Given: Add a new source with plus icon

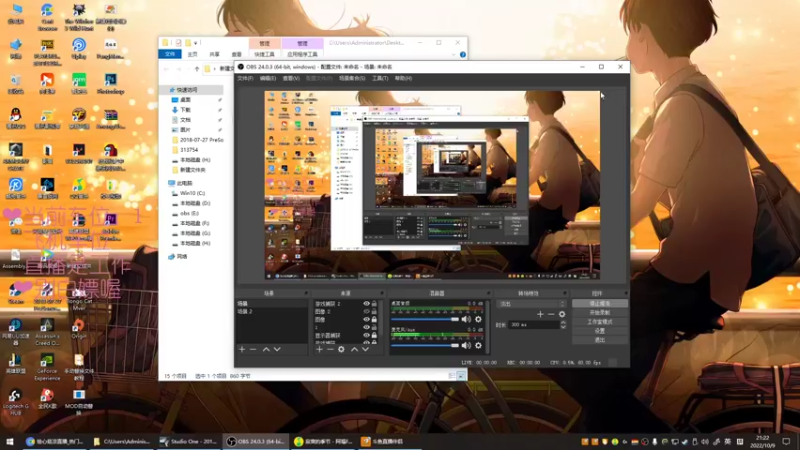Looking at the screenshot, I should coord(319,349).
